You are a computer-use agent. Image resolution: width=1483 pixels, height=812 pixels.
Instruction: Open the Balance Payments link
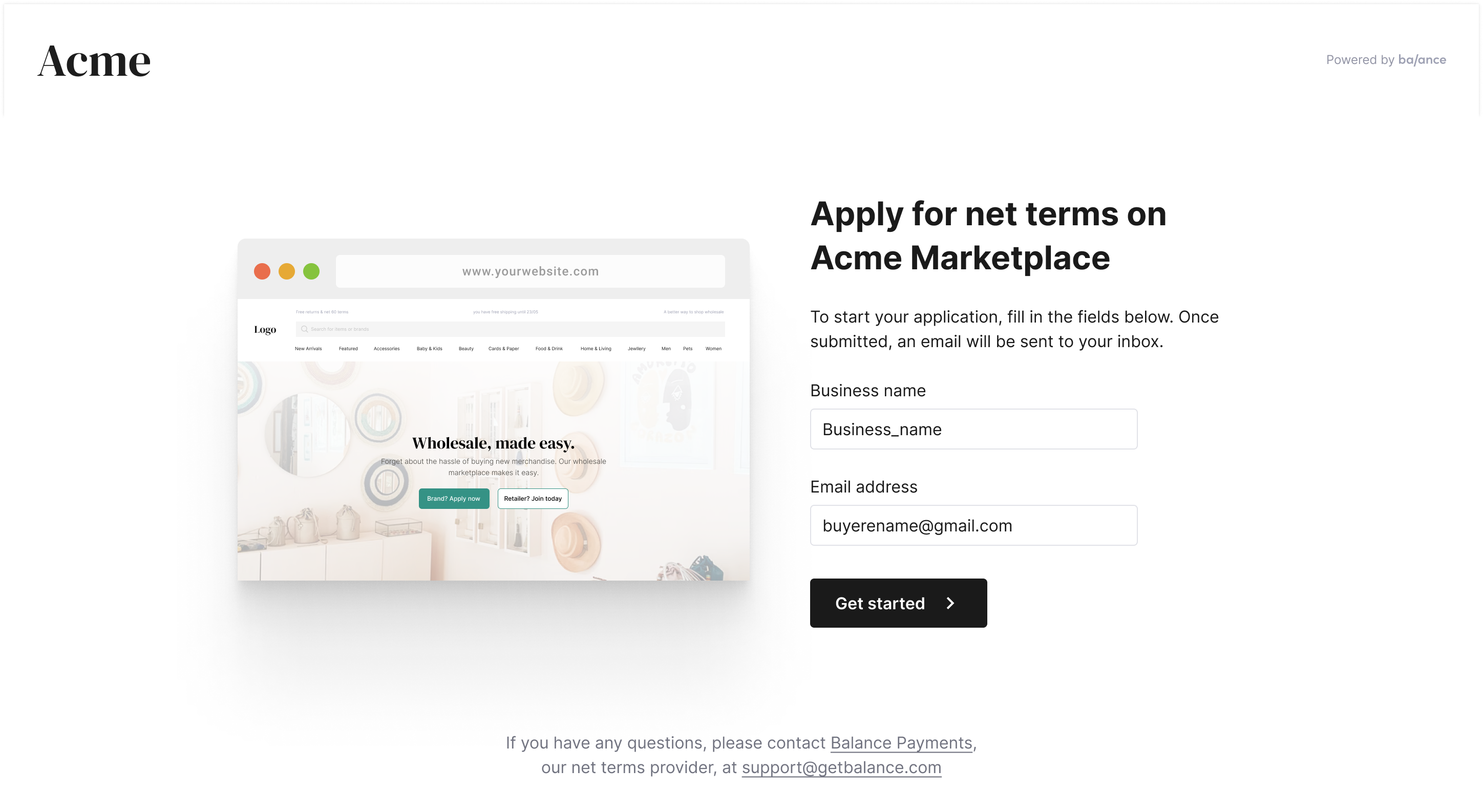click(901, 743)
